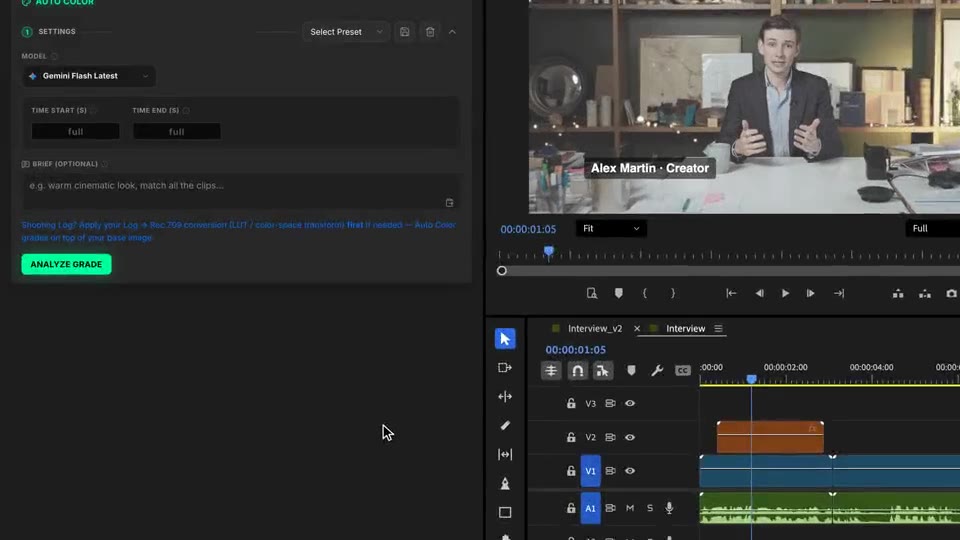The height and width of the screenshot is (540, 960).
Task: Select the Rectangle tool
Action: 505,512
